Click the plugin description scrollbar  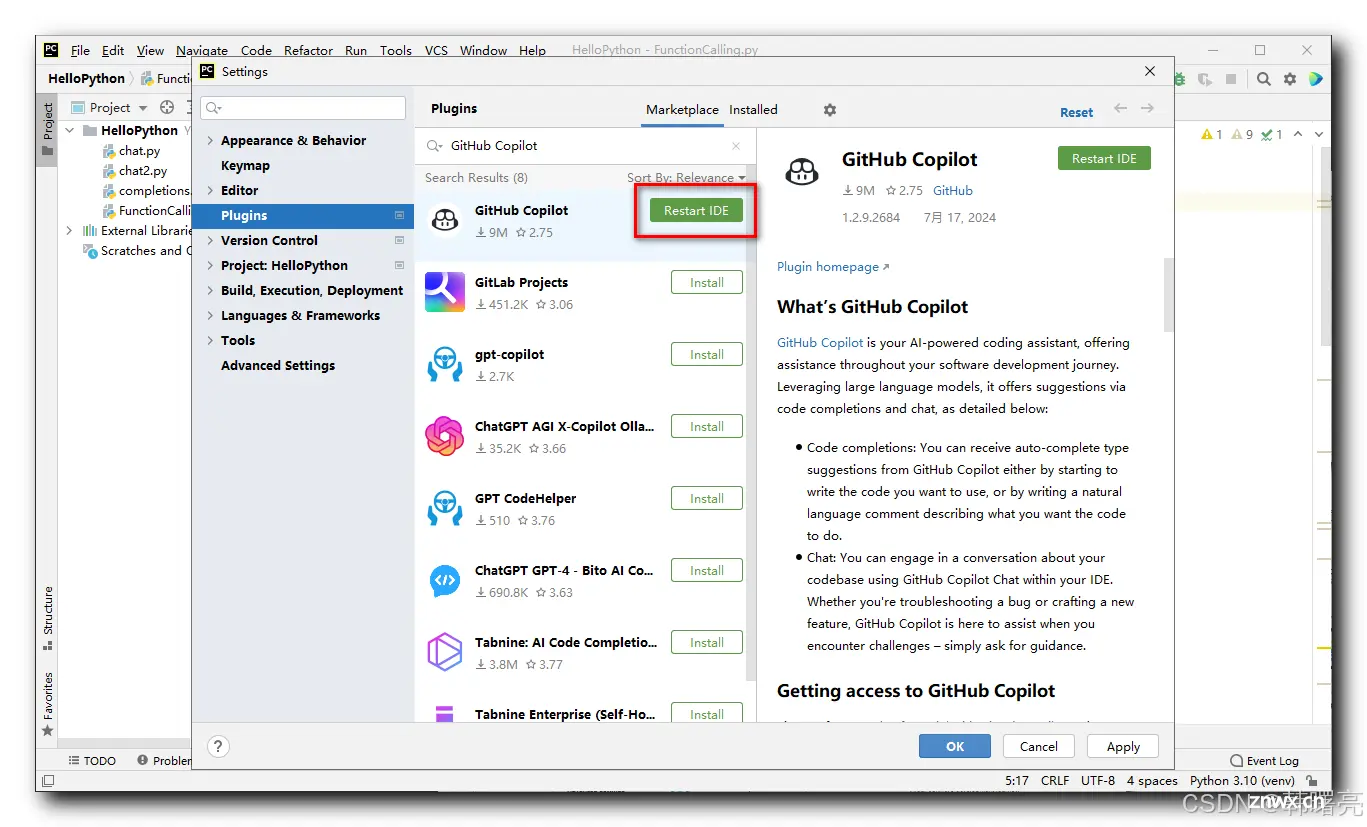coord(1169,296)
